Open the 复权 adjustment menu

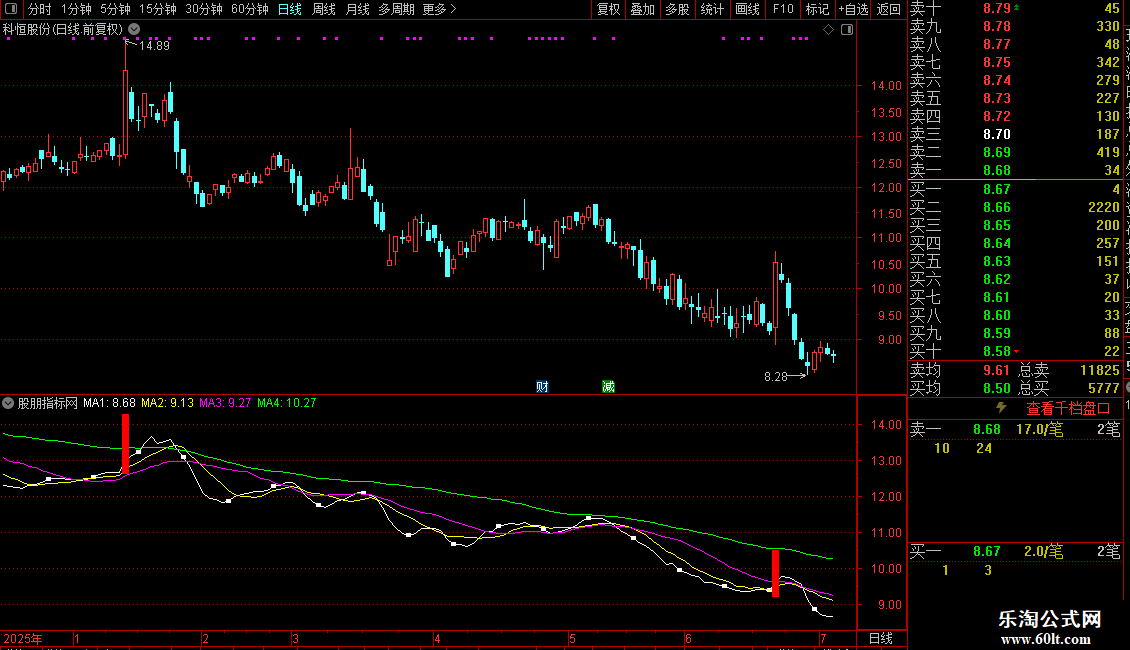[608, 9]
